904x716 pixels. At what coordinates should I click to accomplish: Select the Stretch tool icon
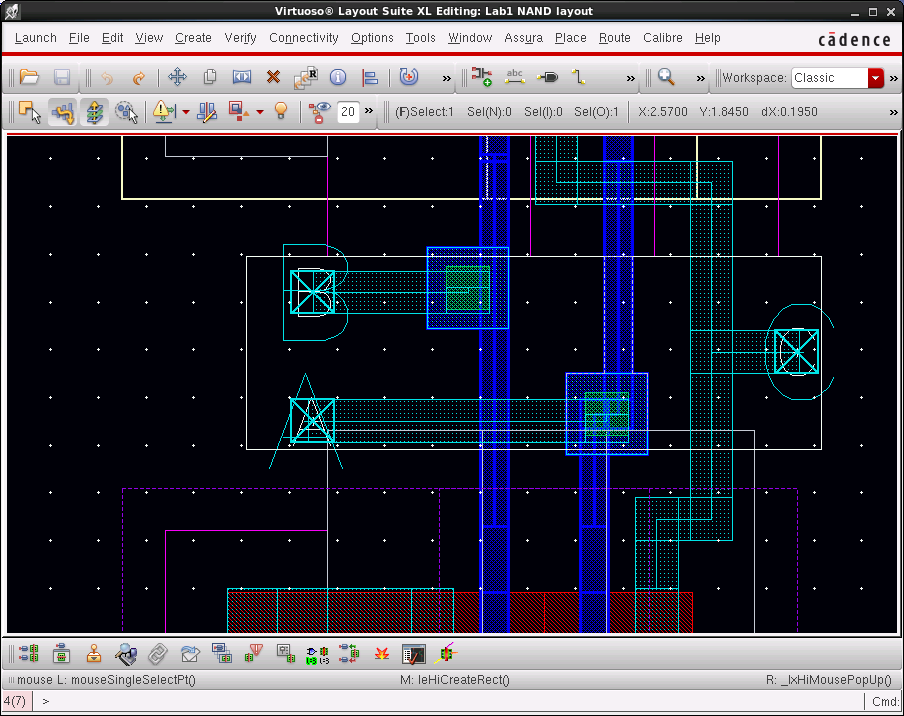click(242, 77)
